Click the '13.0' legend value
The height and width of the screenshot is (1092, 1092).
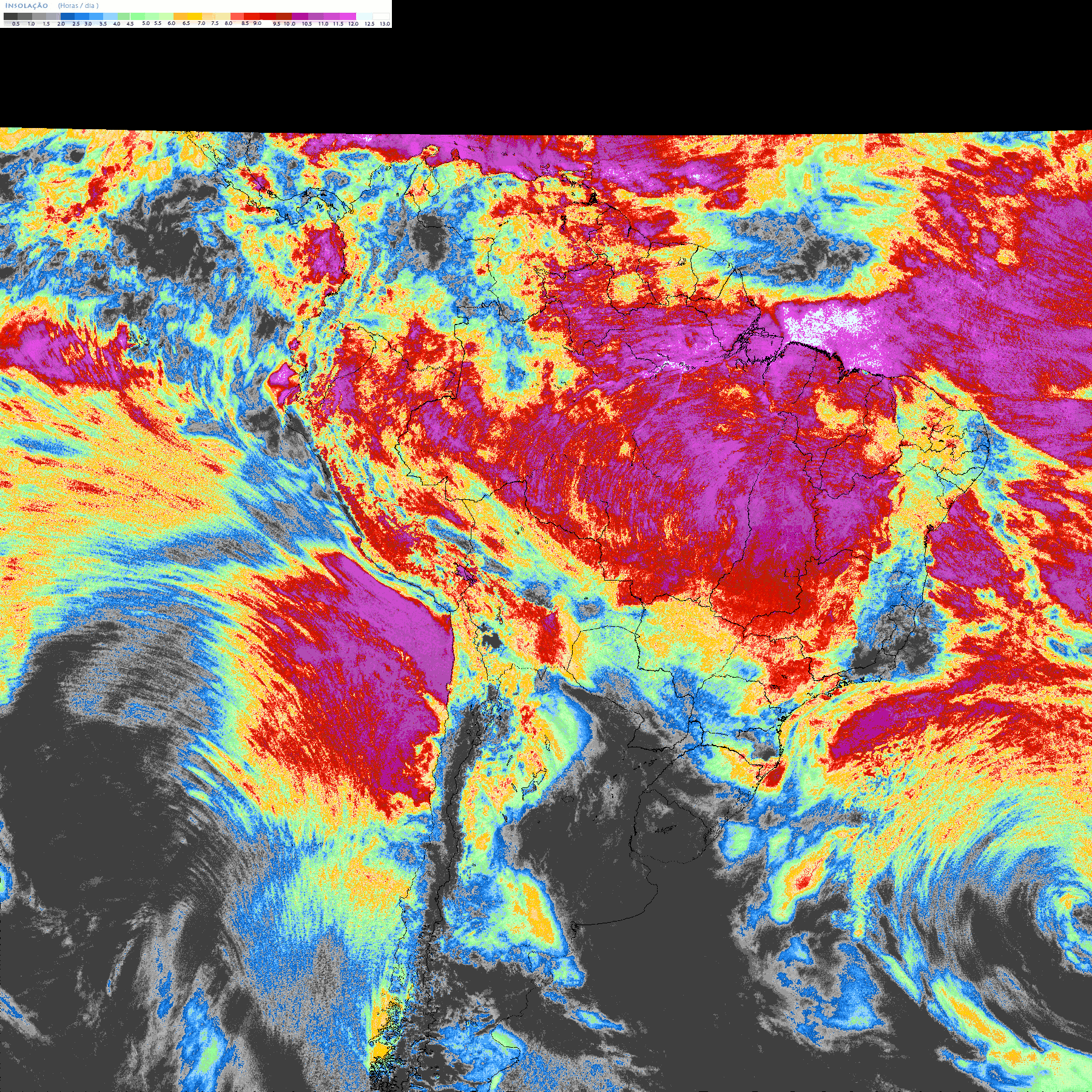(x=385, y=24)
